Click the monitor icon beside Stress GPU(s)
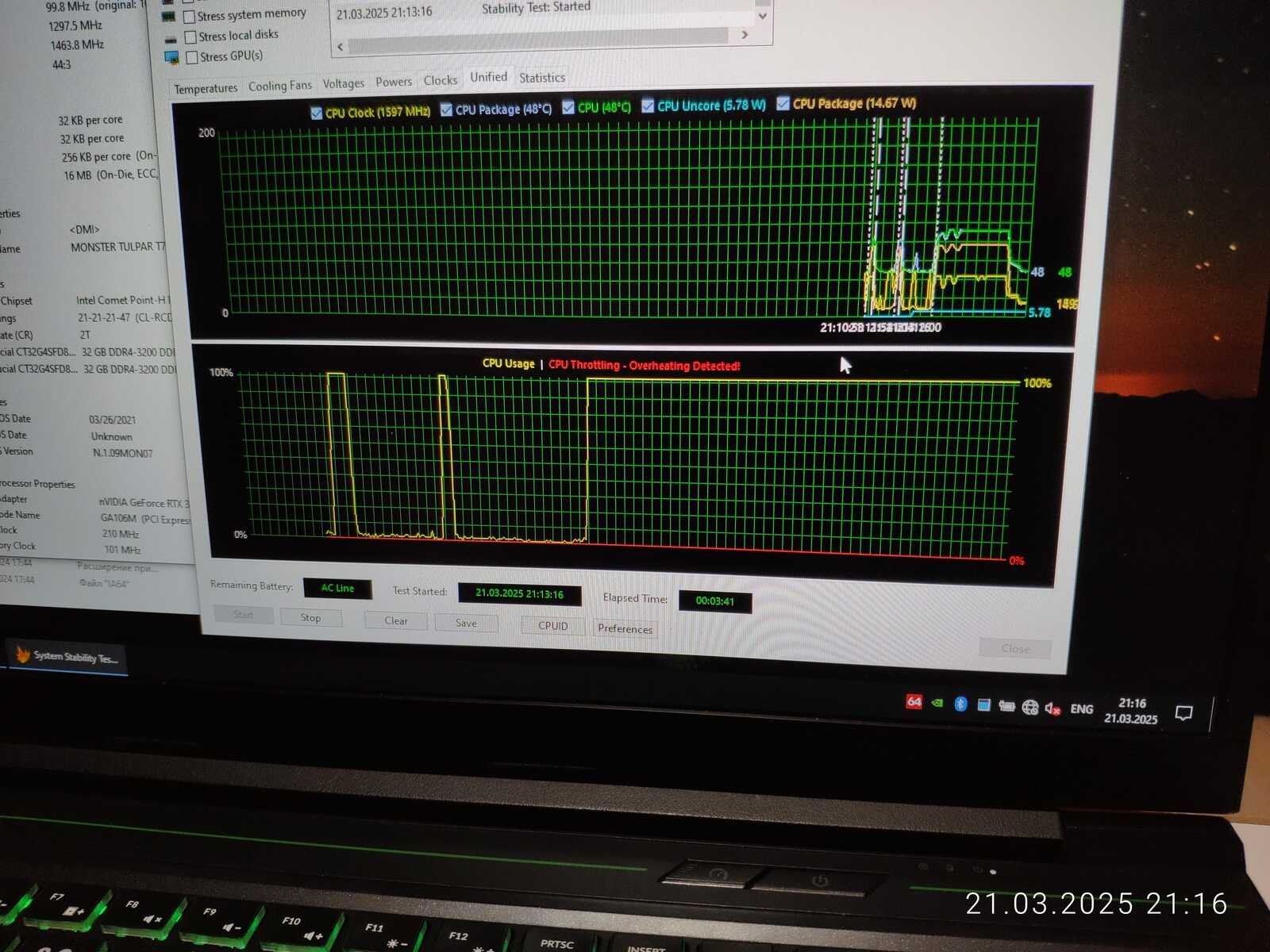This screenshot has width=1270, height=952. (x=171, y=57)
